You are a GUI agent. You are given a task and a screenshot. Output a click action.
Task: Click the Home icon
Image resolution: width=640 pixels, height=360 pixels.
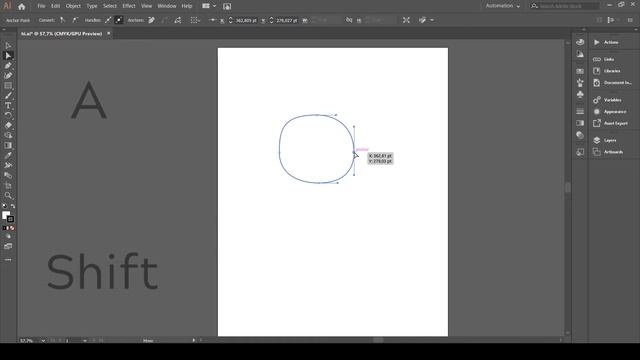(x=22, y=6)
